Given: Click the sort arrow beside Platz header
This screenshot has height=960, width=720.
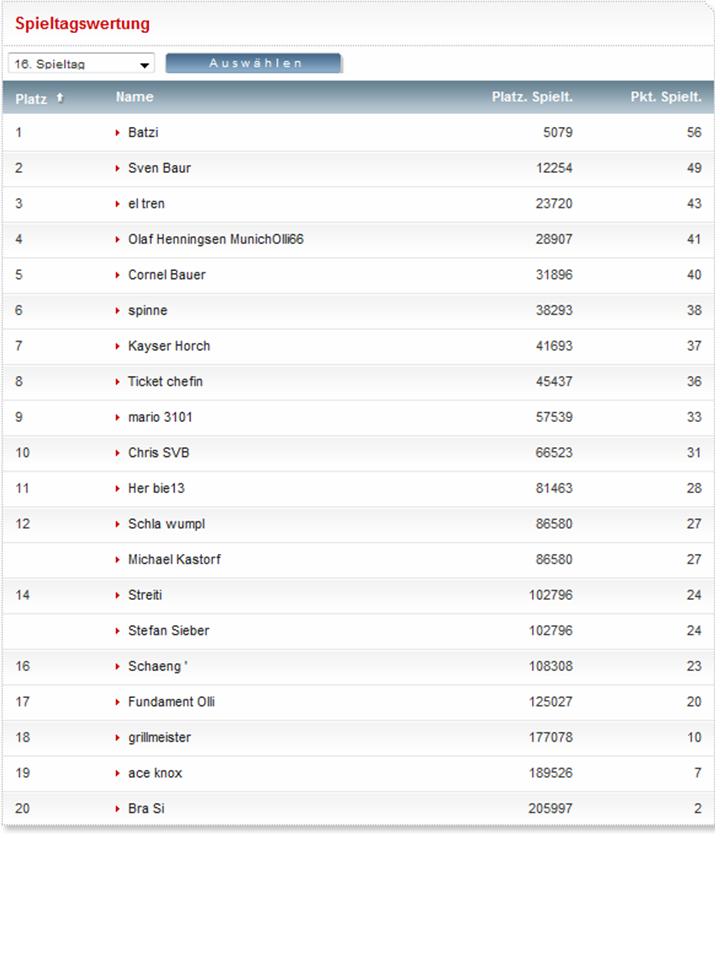Looking at the screenshot, I should tap(59, 97).
